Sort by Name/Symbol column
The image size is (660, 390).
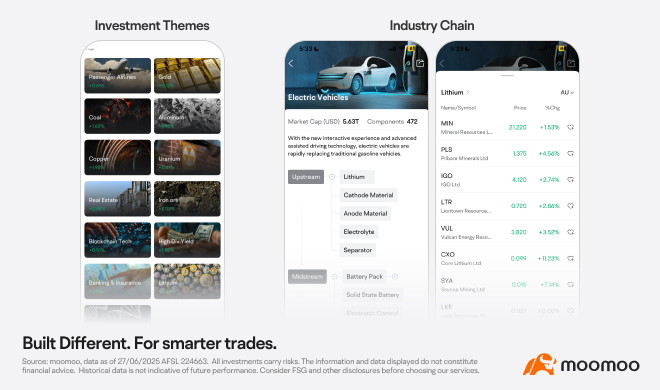(x=458, y=108)
